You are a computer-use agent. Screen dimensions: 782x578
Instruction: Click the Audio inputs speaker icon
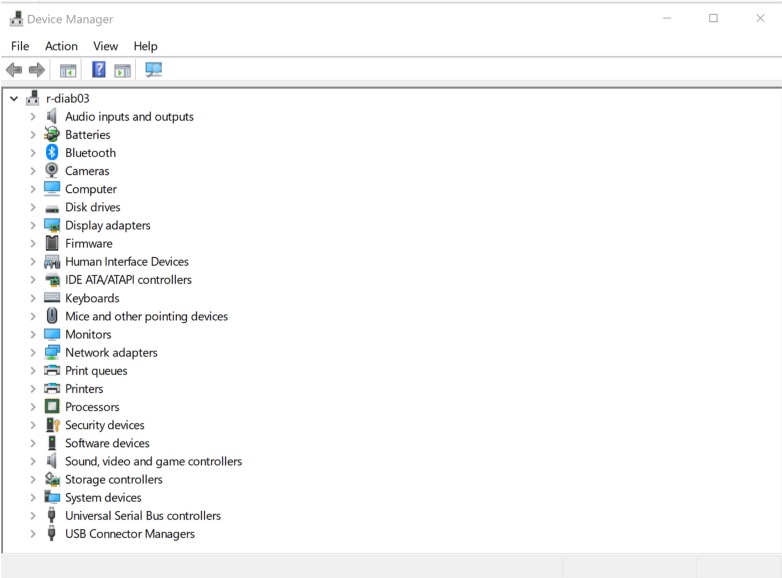(52, 116)
